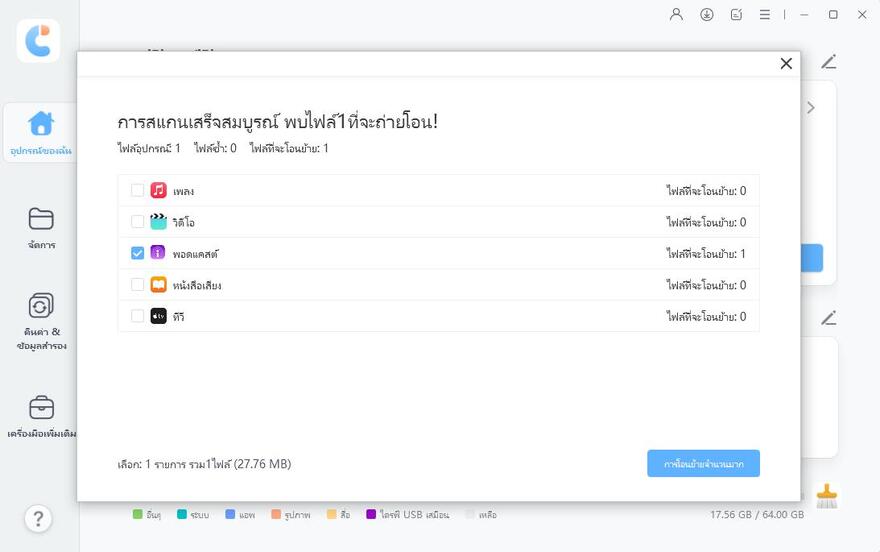880x552 pixels.
Task: Click the blue transfer button
Action: click(703, 464)
